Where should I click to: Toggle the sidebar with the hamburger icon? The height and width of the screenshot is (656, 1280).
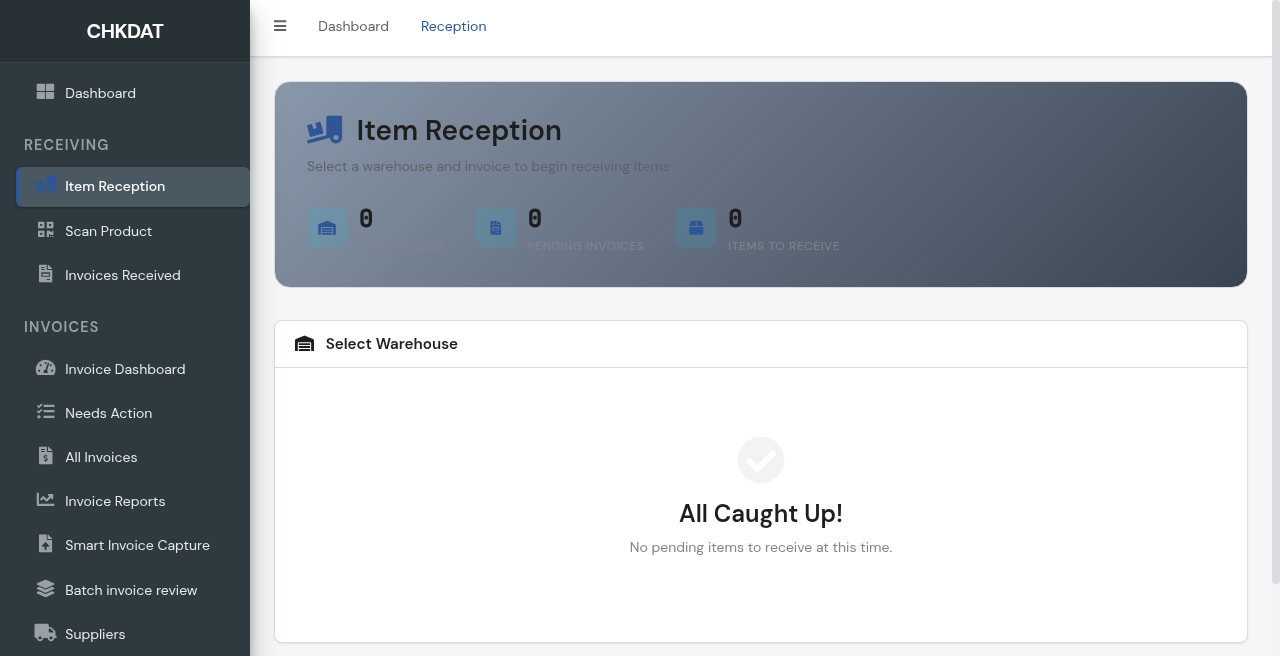(x=280, y=26)
